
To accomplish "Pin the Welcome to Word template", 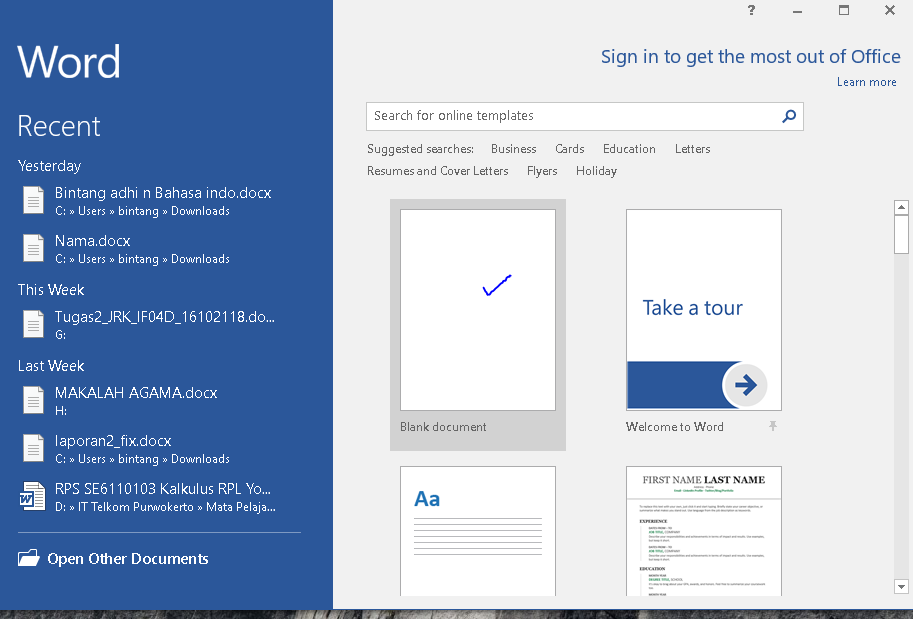I will pos(773,426).
